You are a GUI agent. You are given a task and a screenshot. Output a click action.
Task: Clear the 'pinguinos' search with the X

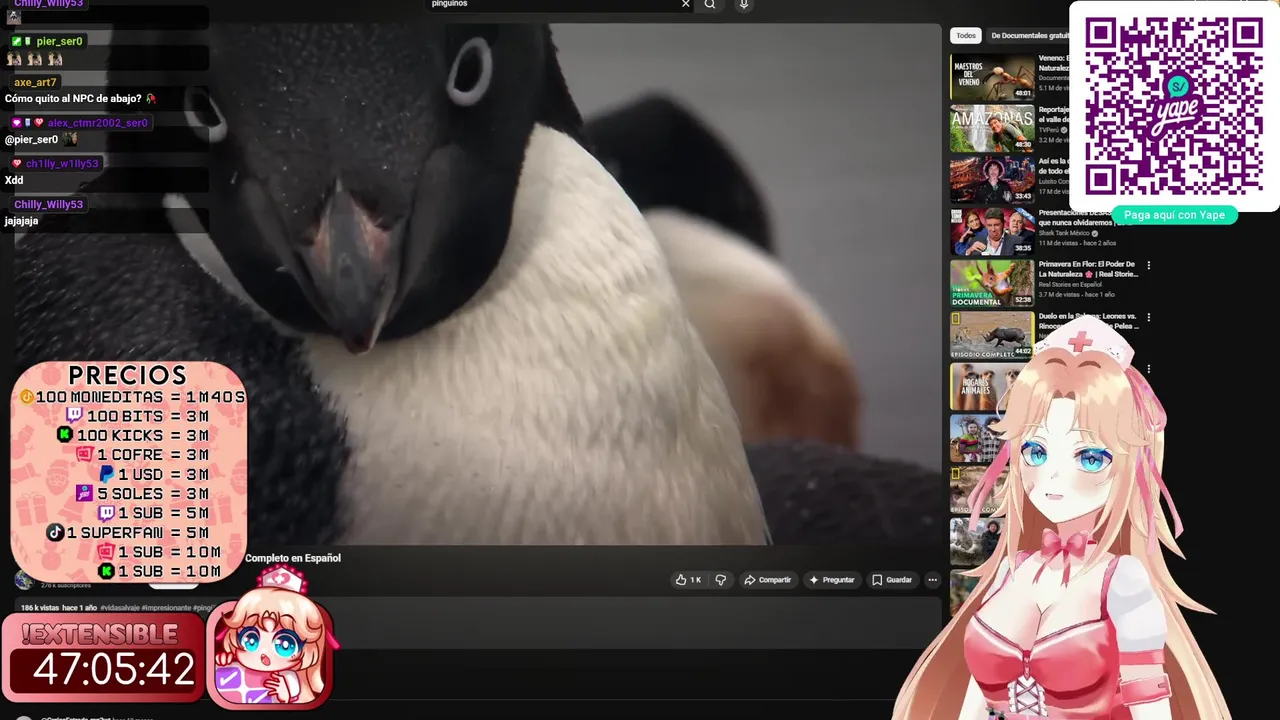point(685,4)
